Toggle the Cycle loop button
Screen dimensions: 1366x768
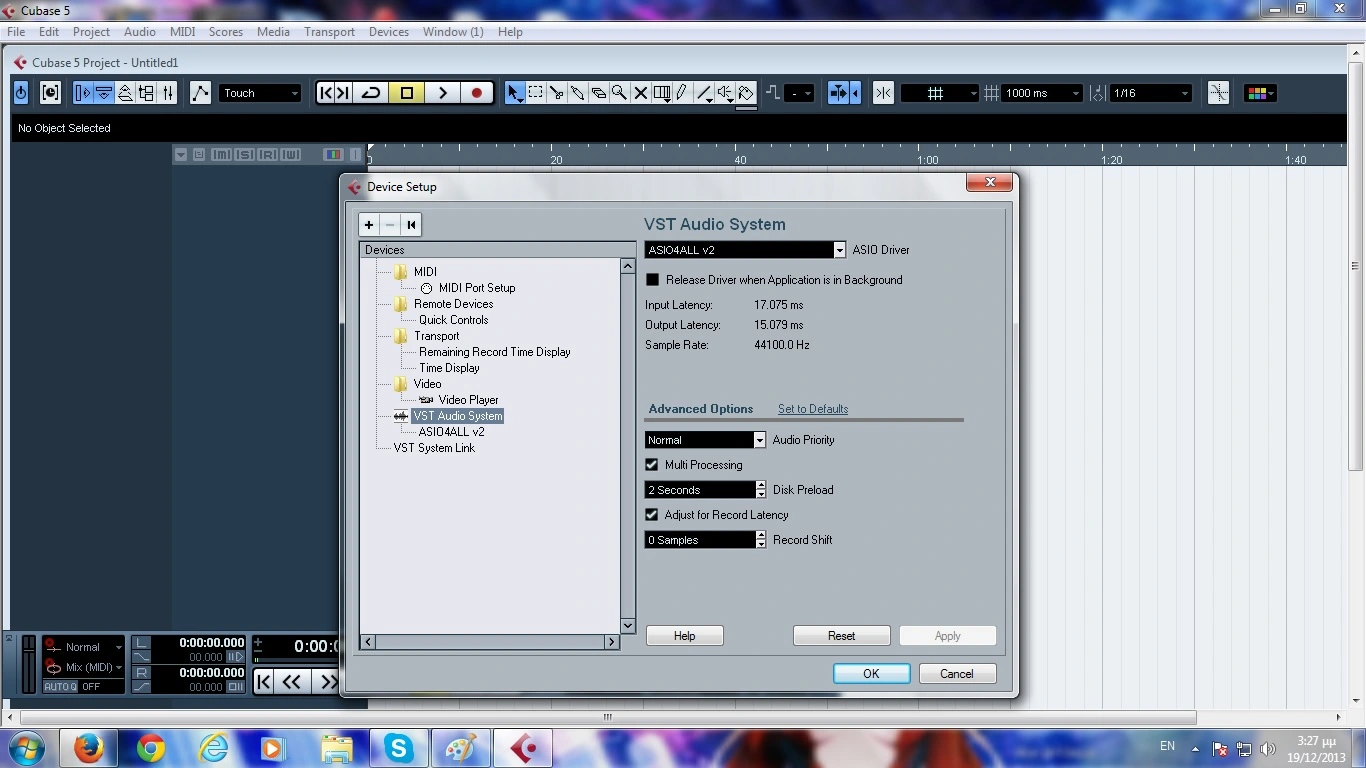pos(371,93)
